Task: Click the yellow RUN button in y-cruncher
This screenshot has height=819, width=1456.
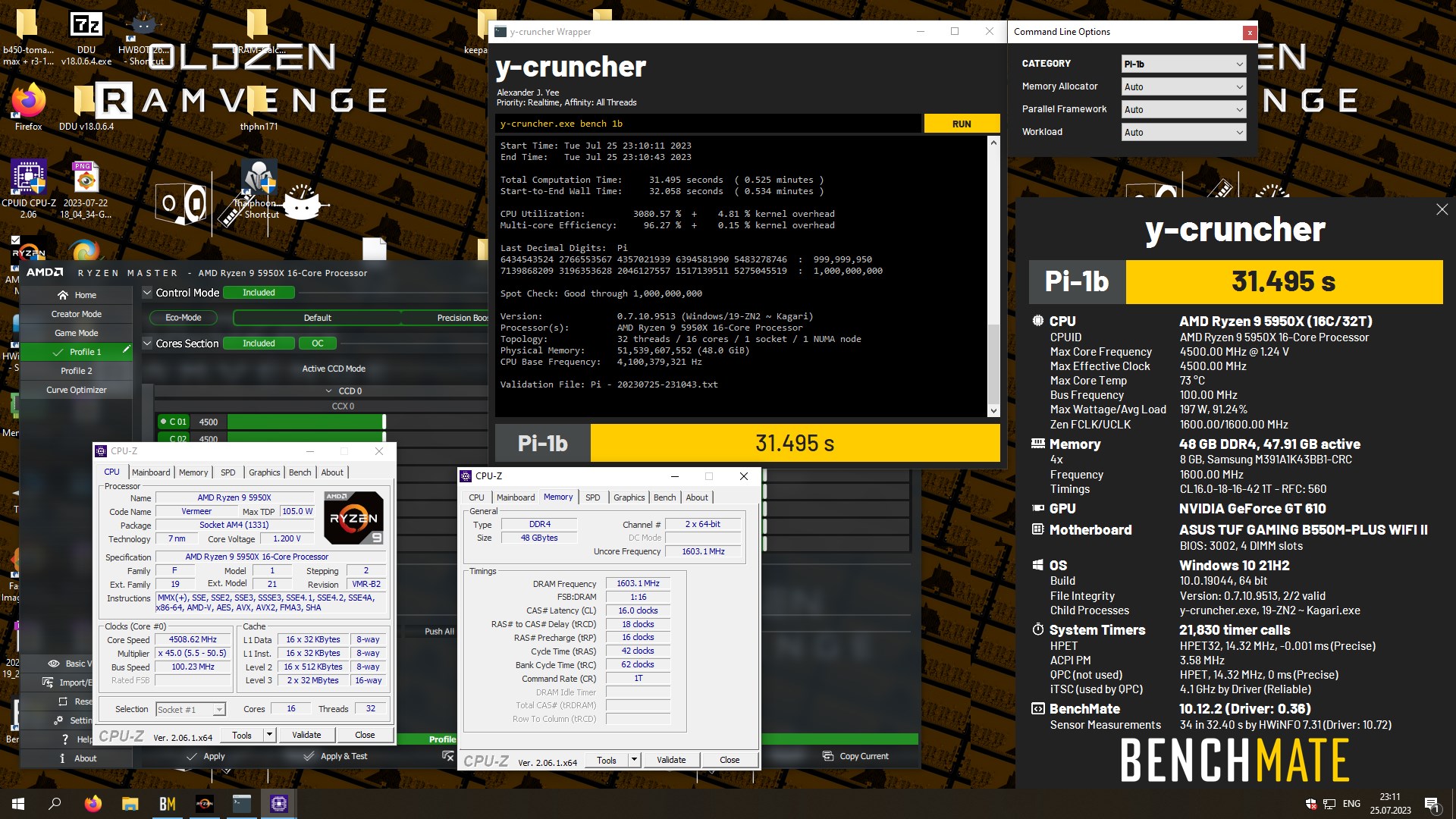Action: [962, 124]
